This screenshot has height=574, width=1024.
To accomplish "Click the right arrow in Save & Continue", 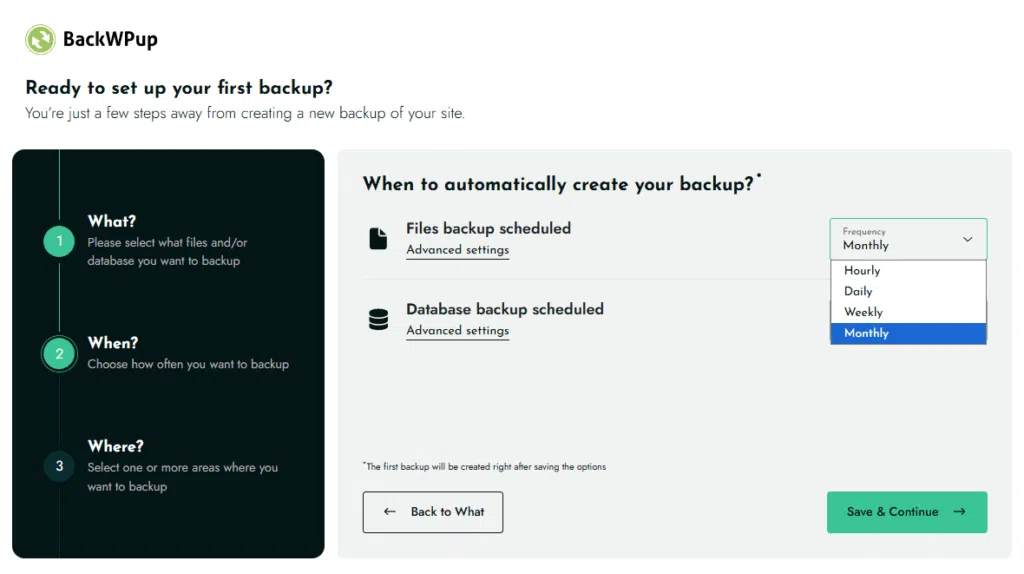I will pyautogui.click(x=959, y=512).
